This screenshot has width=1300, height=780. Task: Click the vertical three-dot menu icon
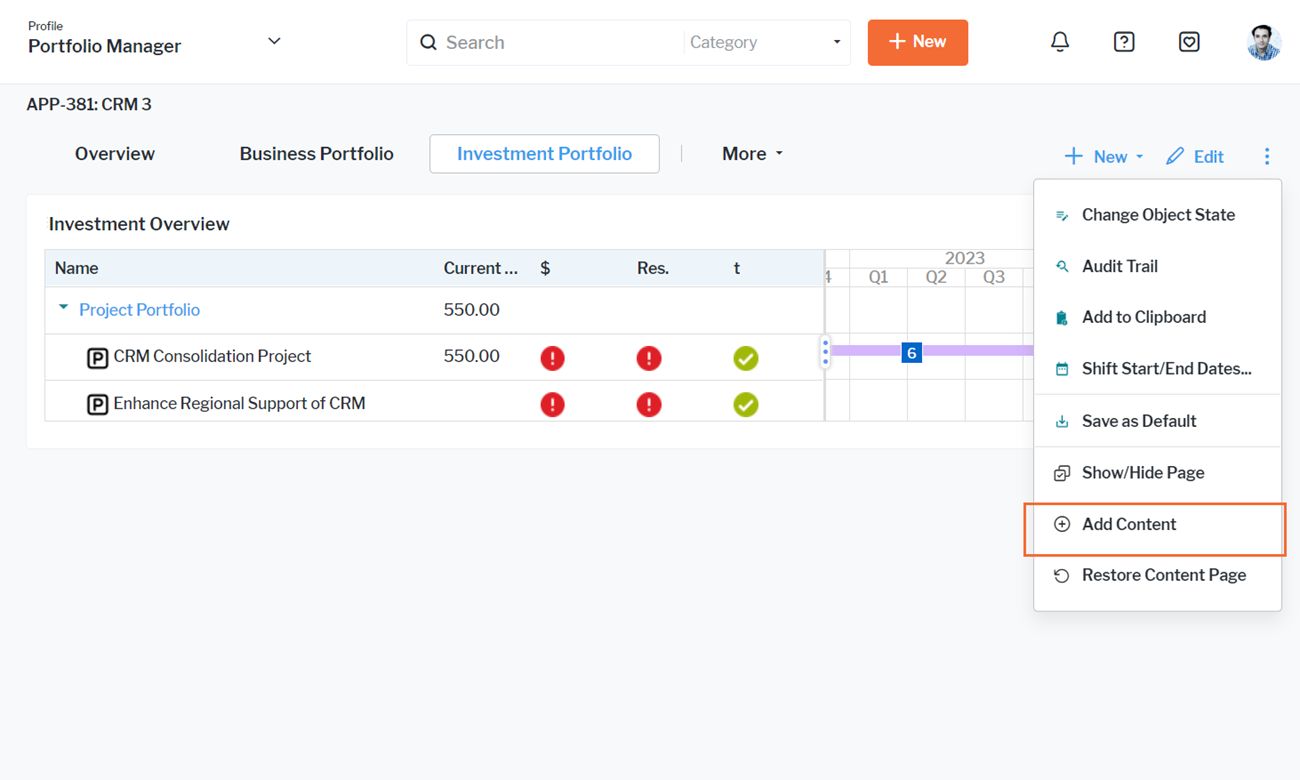tap(1267, 156)
